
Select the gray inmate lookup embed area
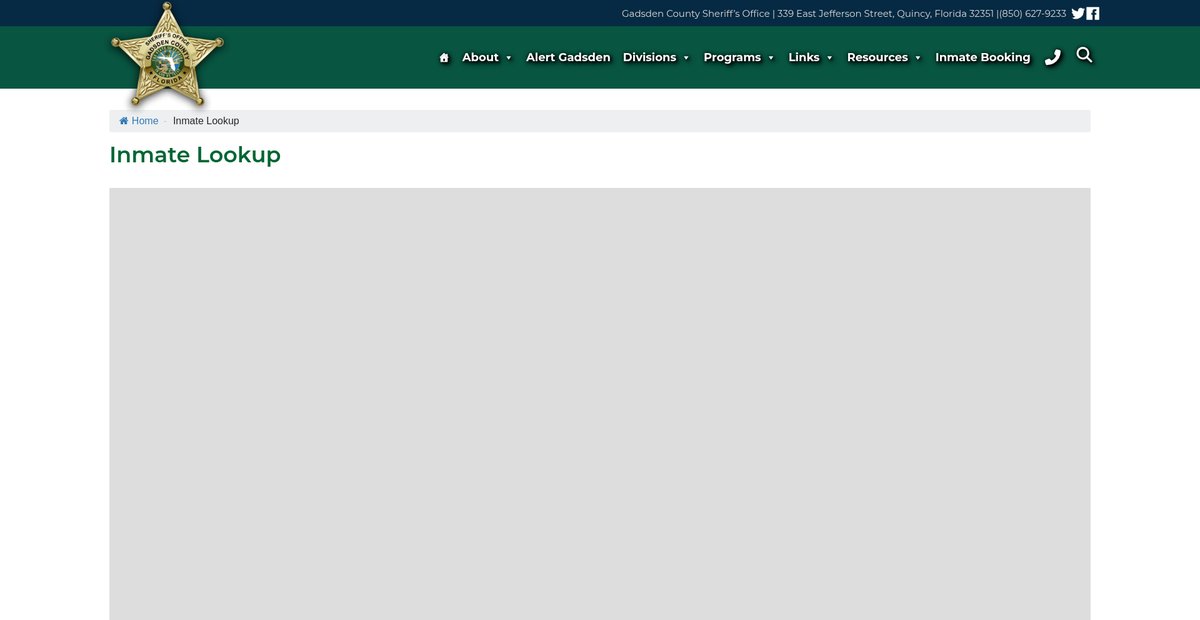(600, 404)
